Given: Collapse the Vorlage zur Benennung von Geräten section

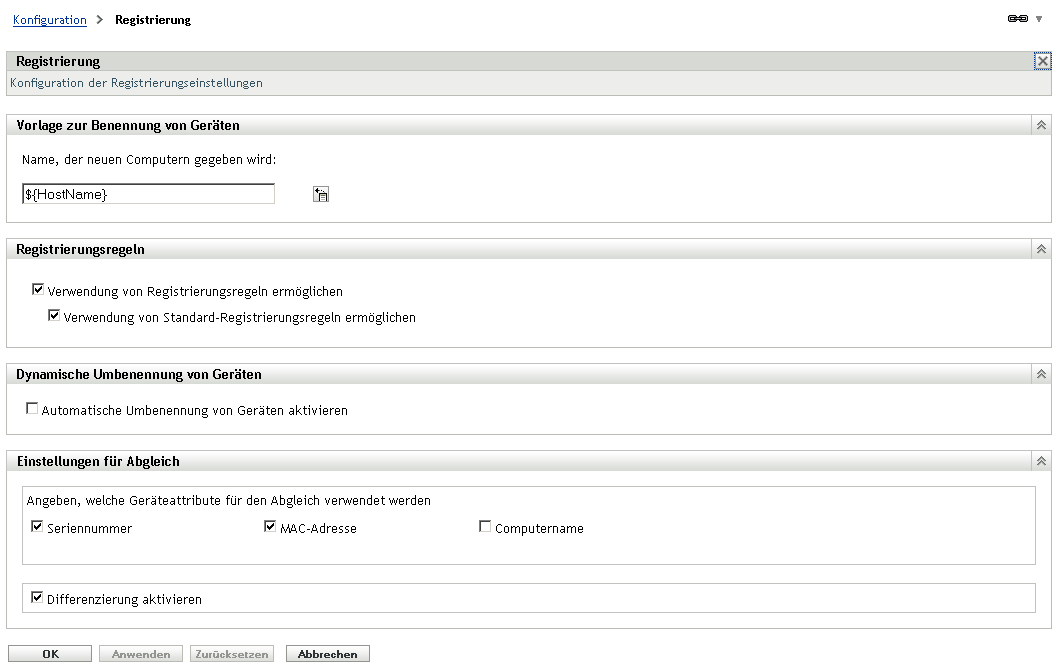Looking at the screenshot, I should point(1040,124).
